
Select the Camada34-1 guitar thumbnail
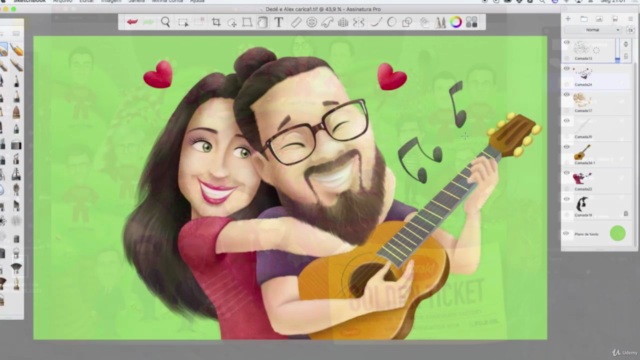coord(582,152)
